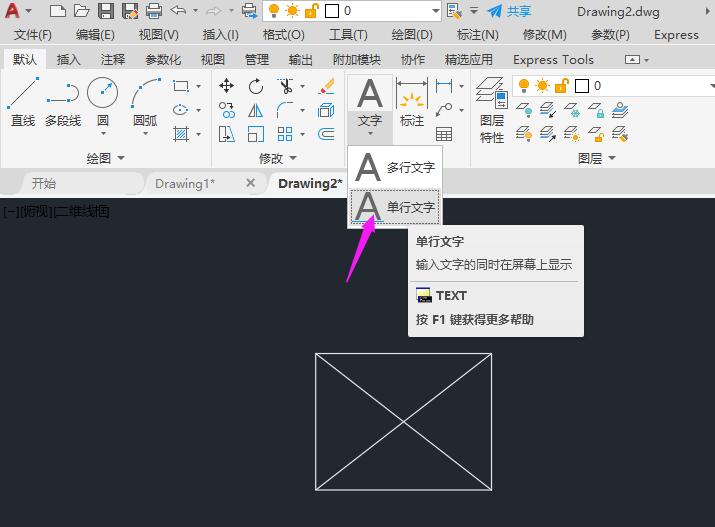Choose 多行文字 from the text dropdown

395,167
